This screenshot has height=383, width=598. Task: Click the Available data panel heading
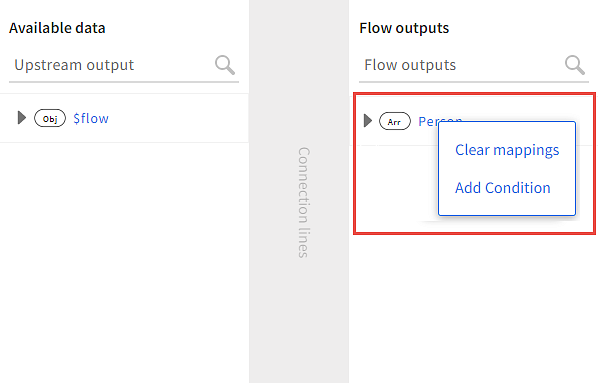pos(57,28)
